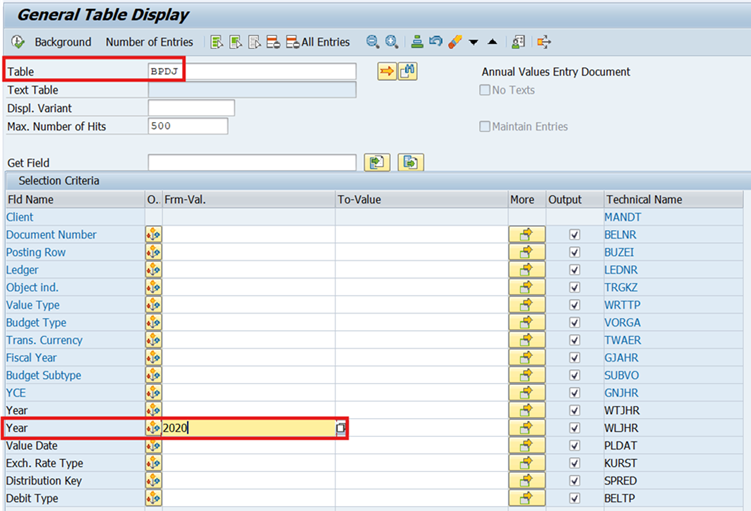Image resolution: width=751 pixels, height=511 pixels.
Task: Click the first magnifier icon in toolbar
Action: pos(372,42)
